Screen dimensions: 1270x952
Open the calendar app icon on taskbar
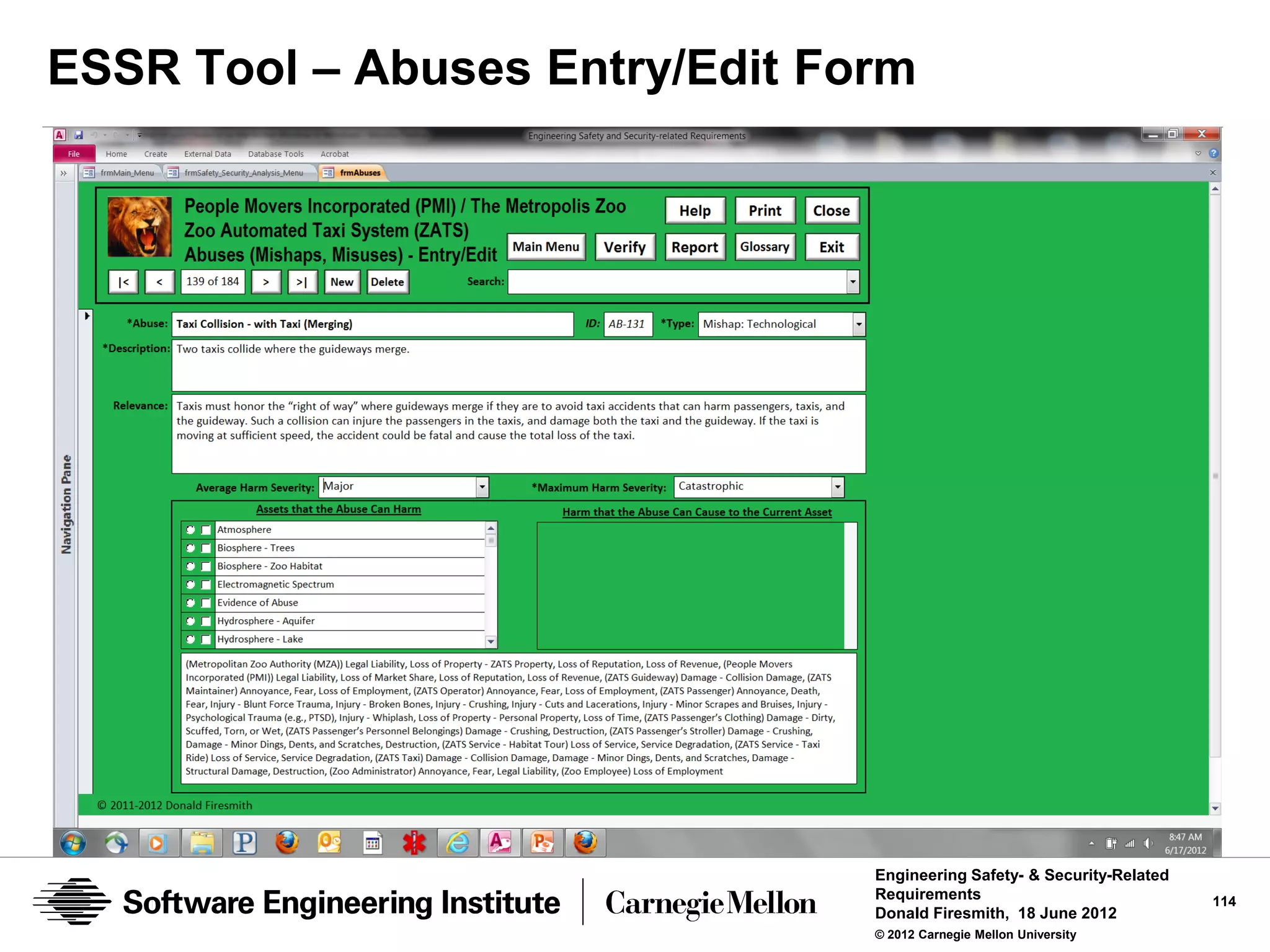point(372,843)
